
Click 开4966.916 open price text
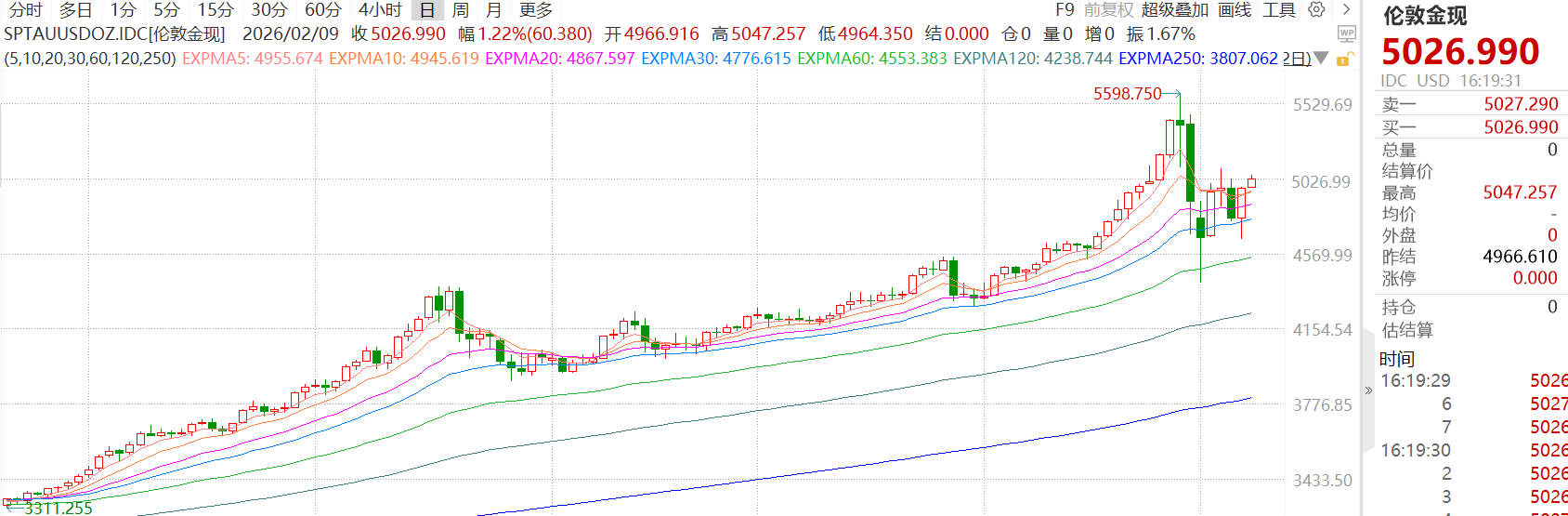click(x=651, y=34)
